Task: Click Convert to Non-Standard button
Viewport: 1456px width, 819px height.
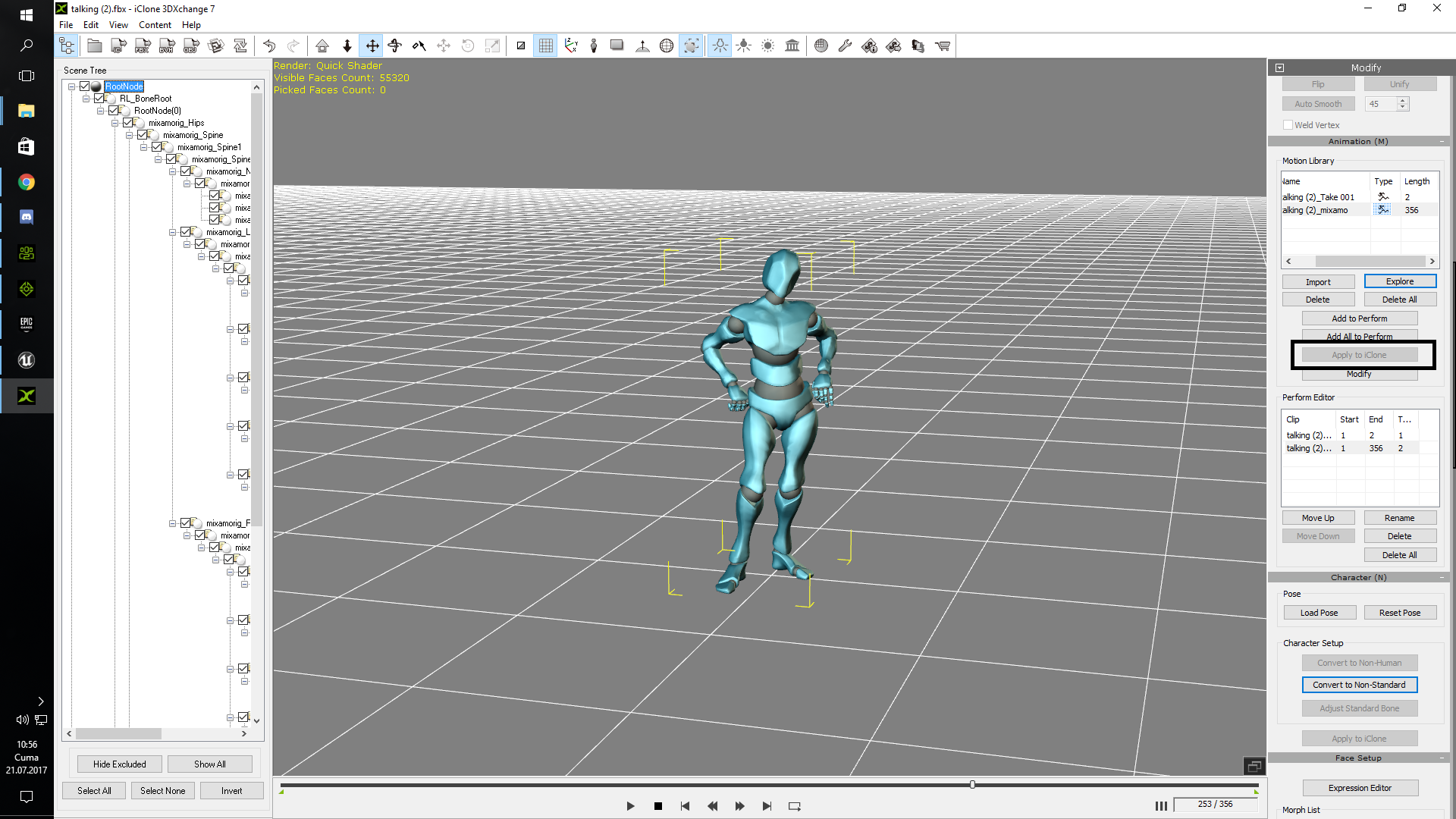Action: [x=1360, y=685]
